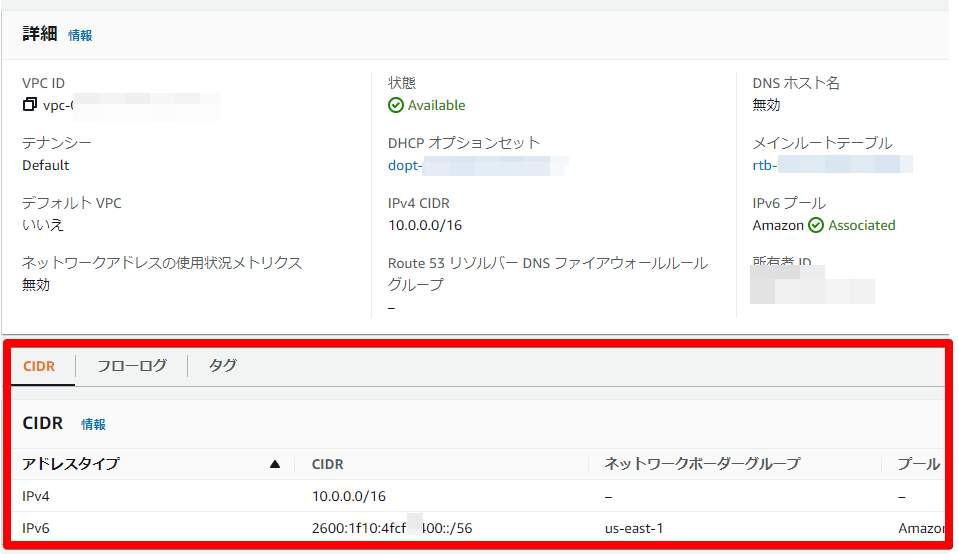Click the 状態 field label
The height and width of the screenshot is (554, 958).
click(x=401, y=82)
